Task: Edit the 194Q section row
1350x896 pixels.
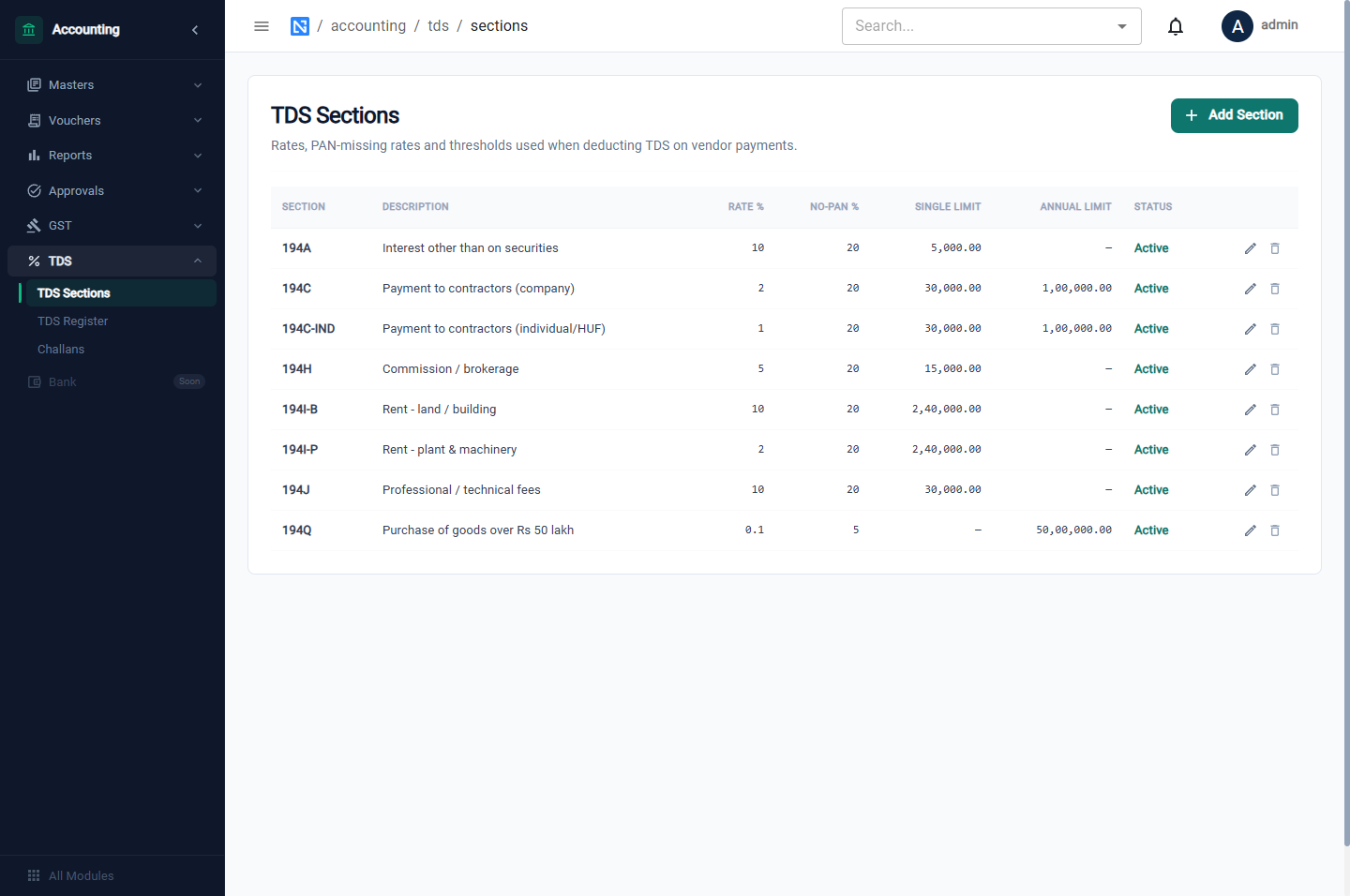Action: pyautogui.click(x=1250, y=530)
